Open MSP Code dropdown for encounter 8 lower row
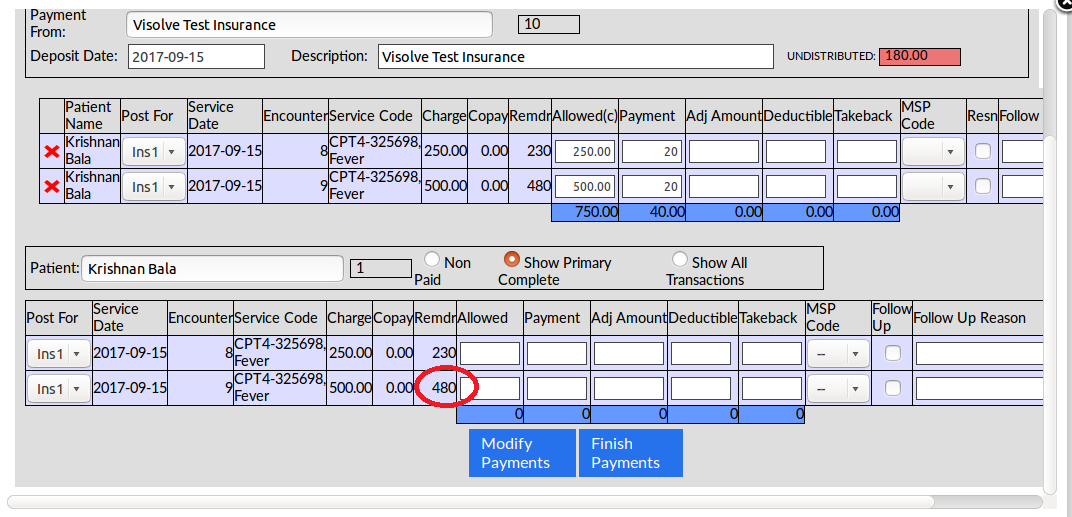The width and height of the screenshot is (1072, 517). point(838,354)
